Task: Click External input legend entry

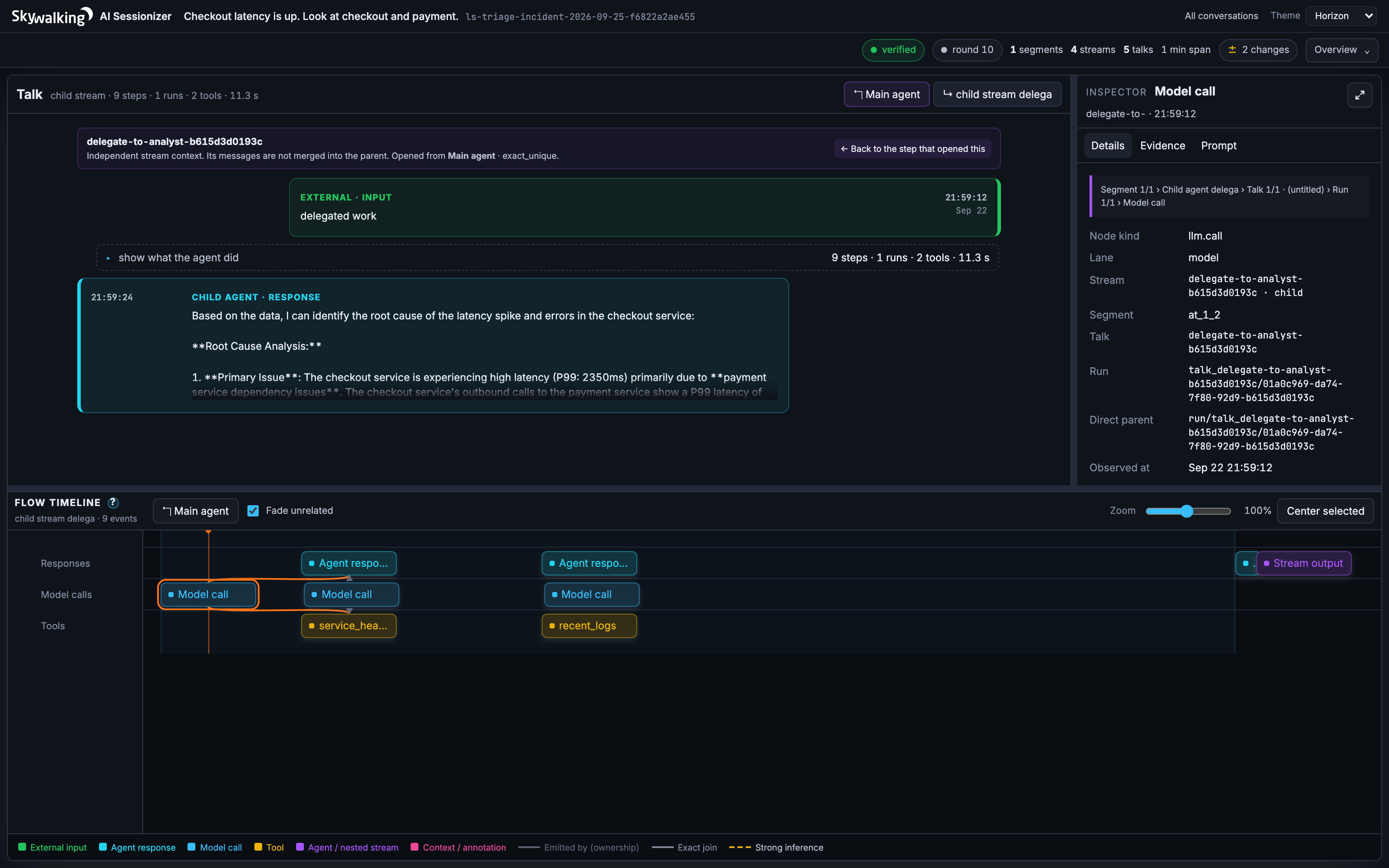Action: [x=52, y=847]
